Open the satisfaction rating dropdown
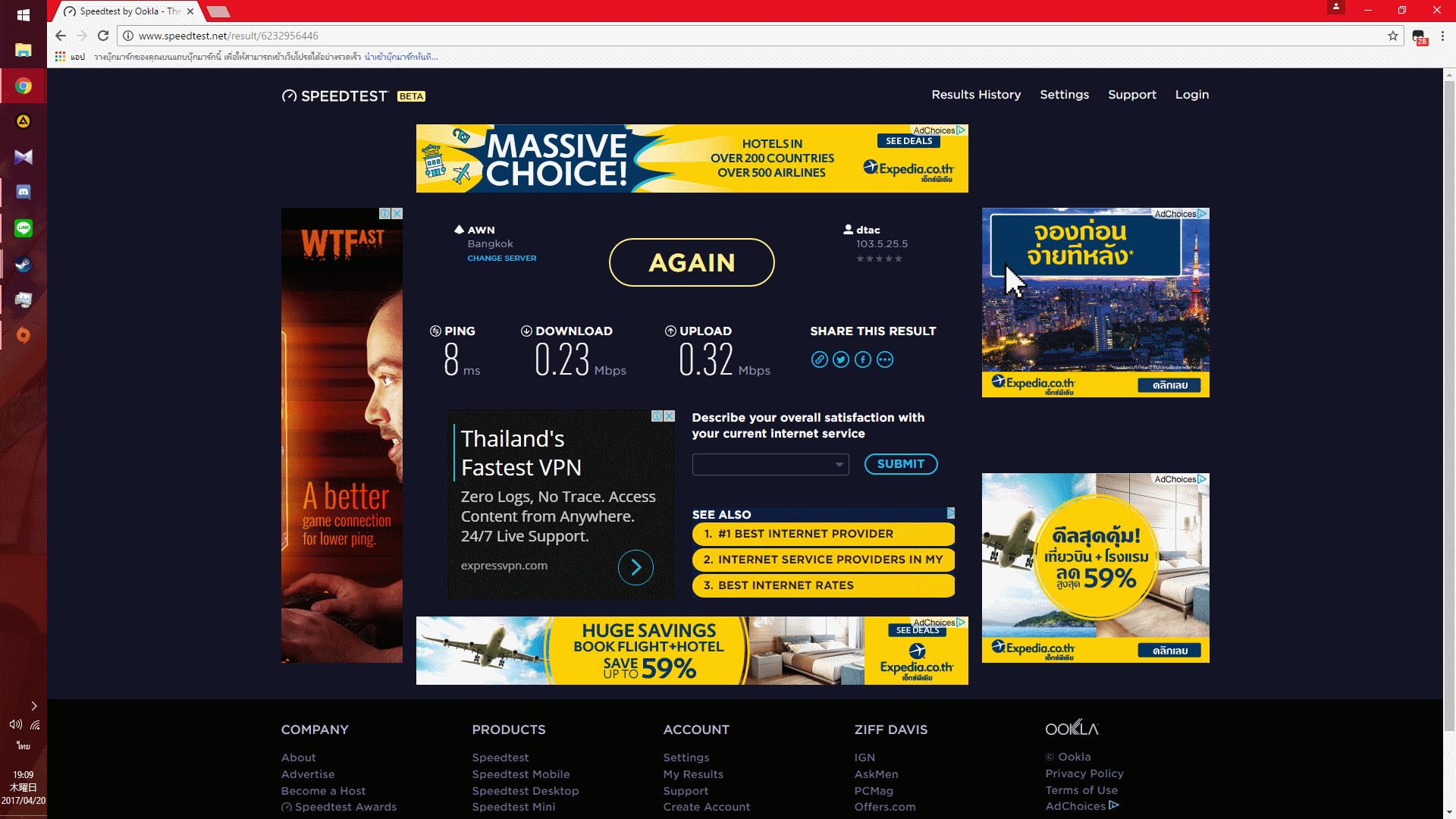 (770, 464)
